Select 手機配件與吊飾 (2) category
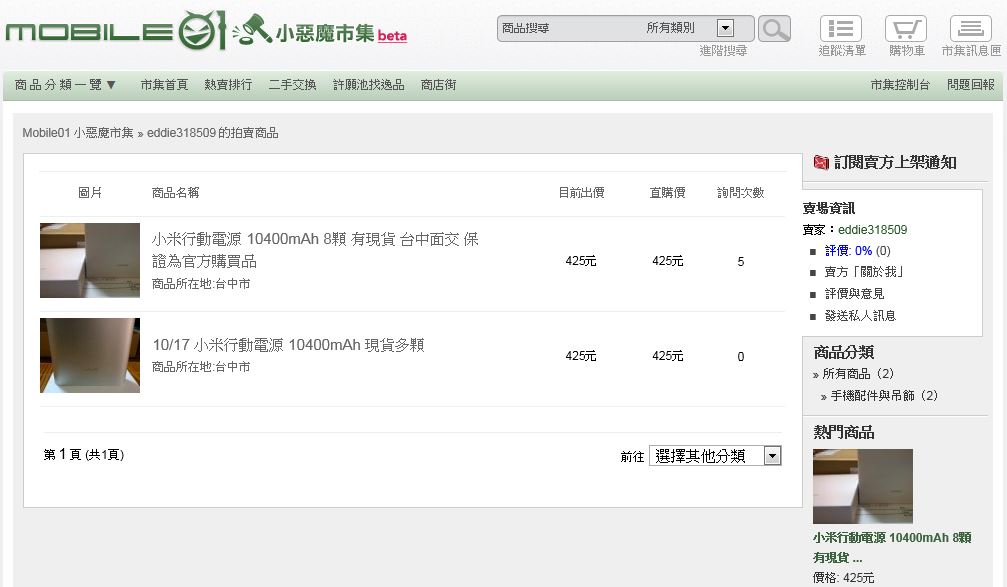Viewport: 1007px width, 587px height. pos(884,396)
